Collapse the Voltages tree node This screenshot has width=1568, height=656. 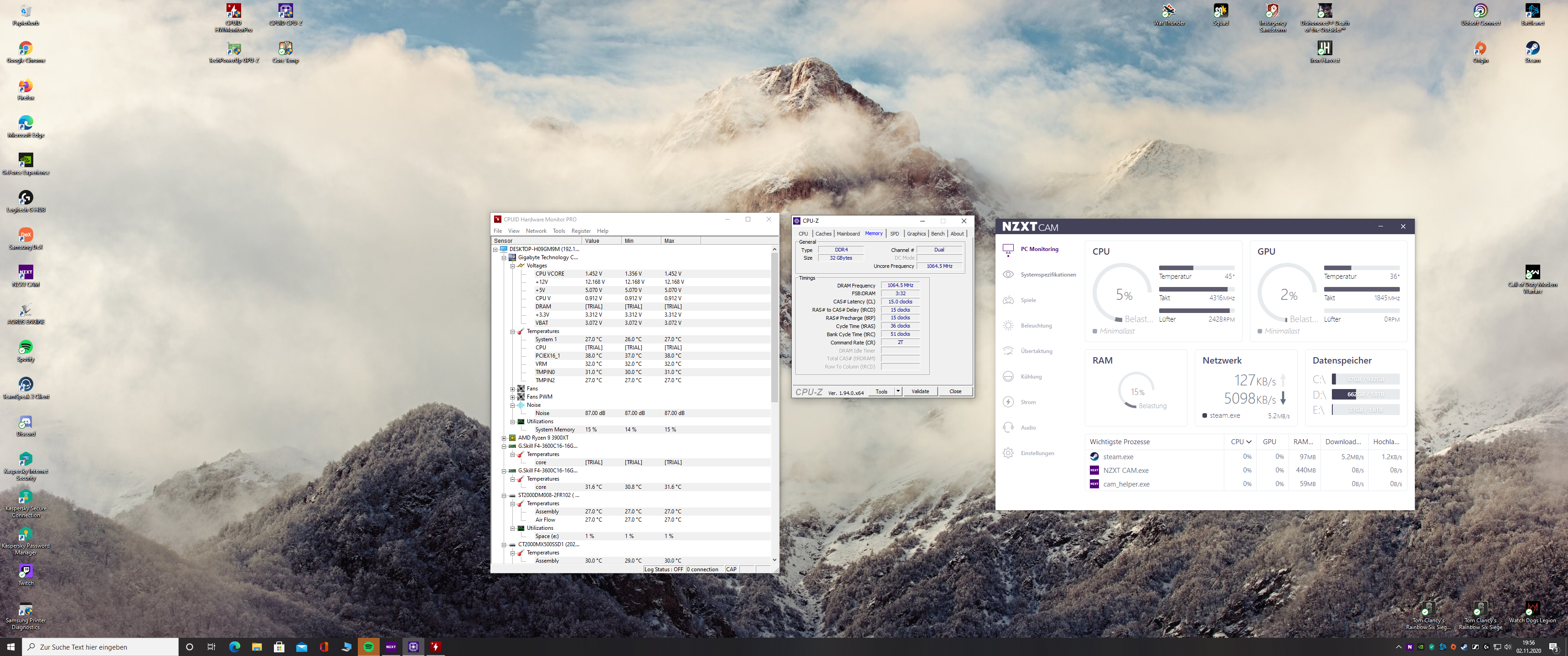[512, 266]
